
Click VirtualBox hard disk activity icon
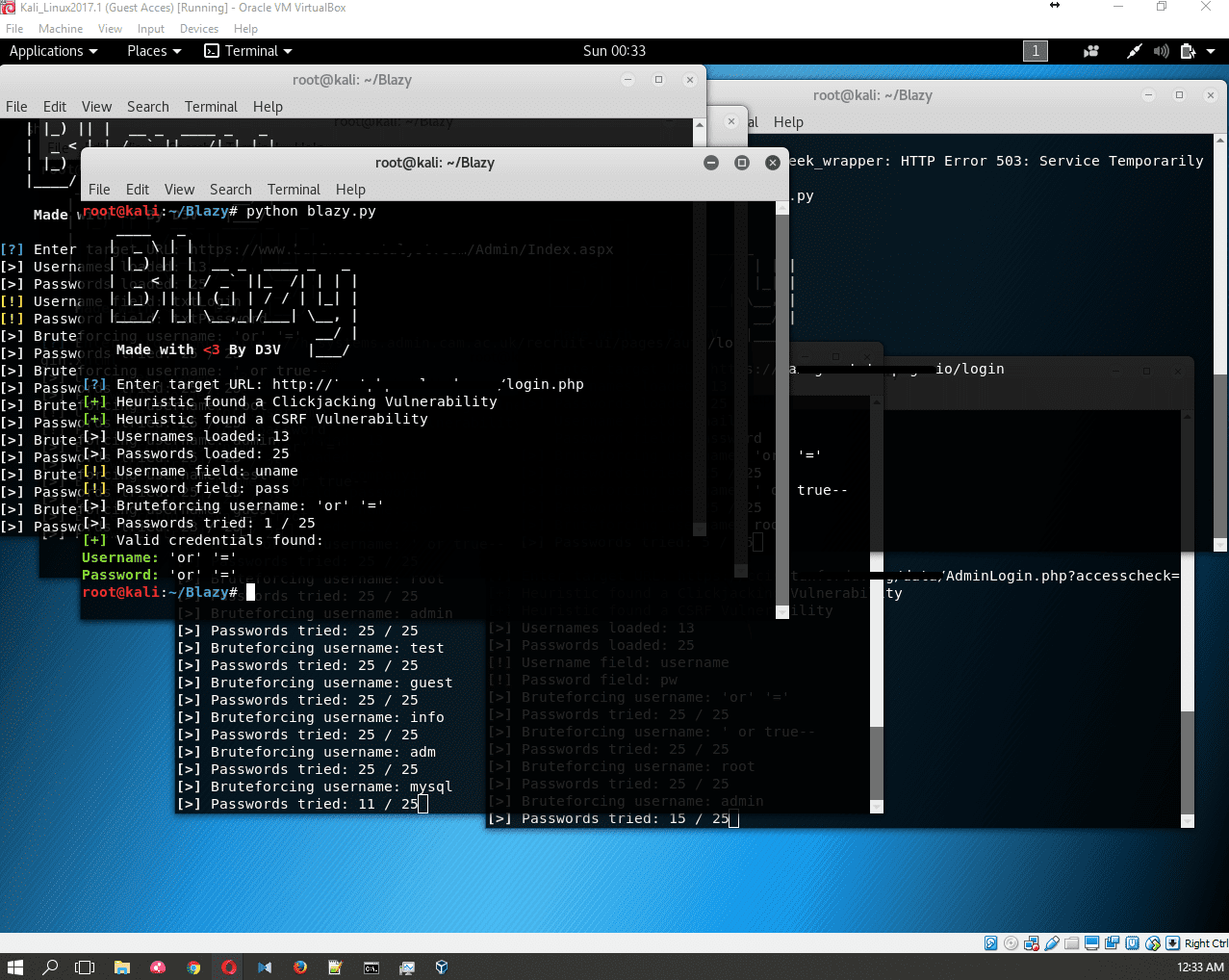991,943
